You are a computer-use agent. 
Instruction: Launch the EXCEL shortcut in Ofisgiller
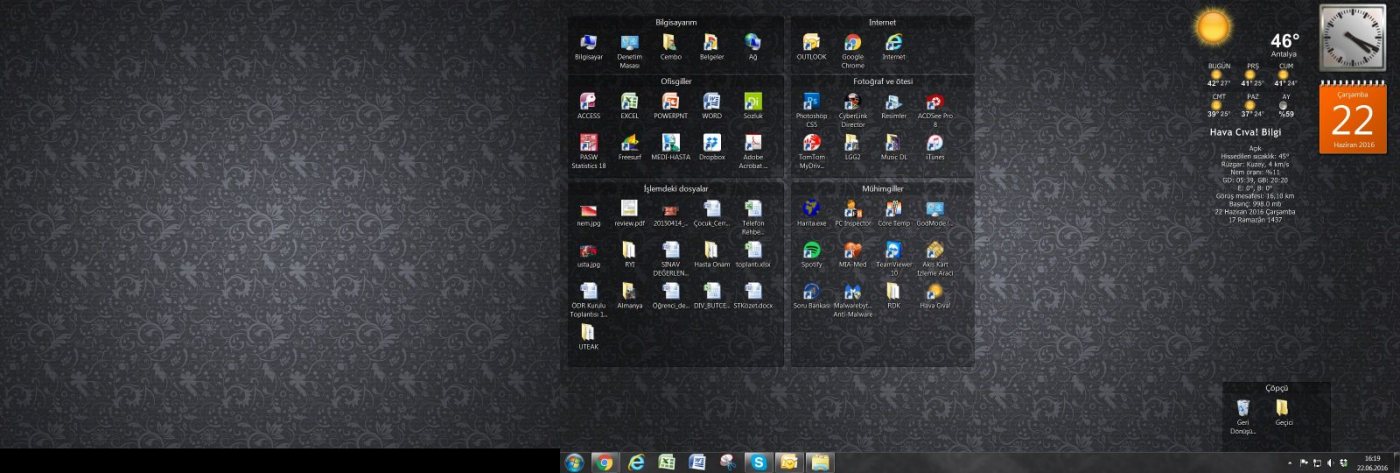[x=629, y=102]
